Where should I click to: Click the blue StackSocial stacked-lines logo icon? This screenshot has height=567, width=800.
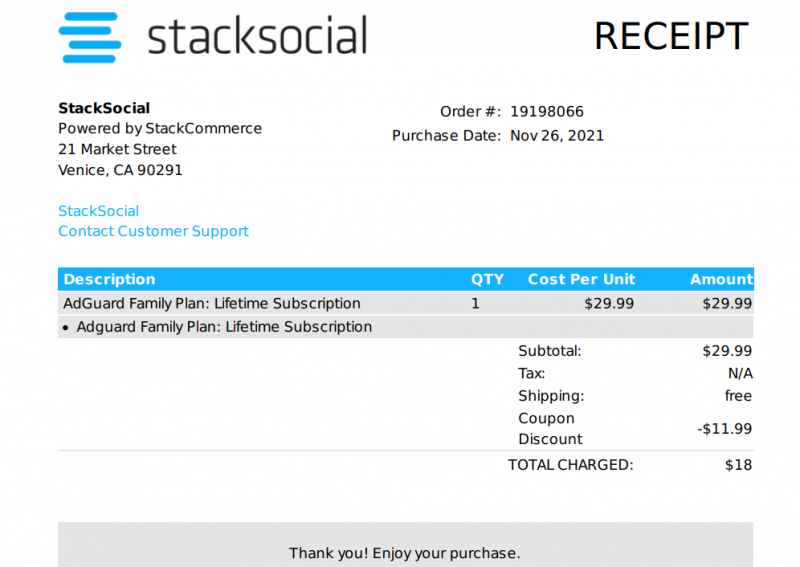(90, 38)
